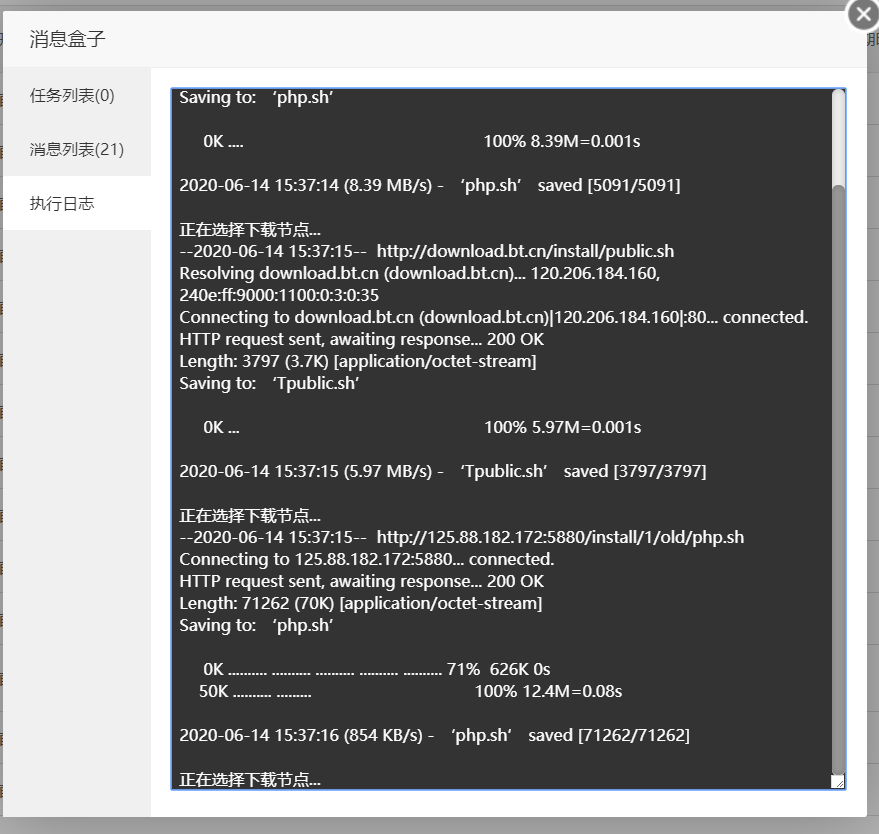Click the "Length: 71262 (70K)" log line

coord(360,603)
